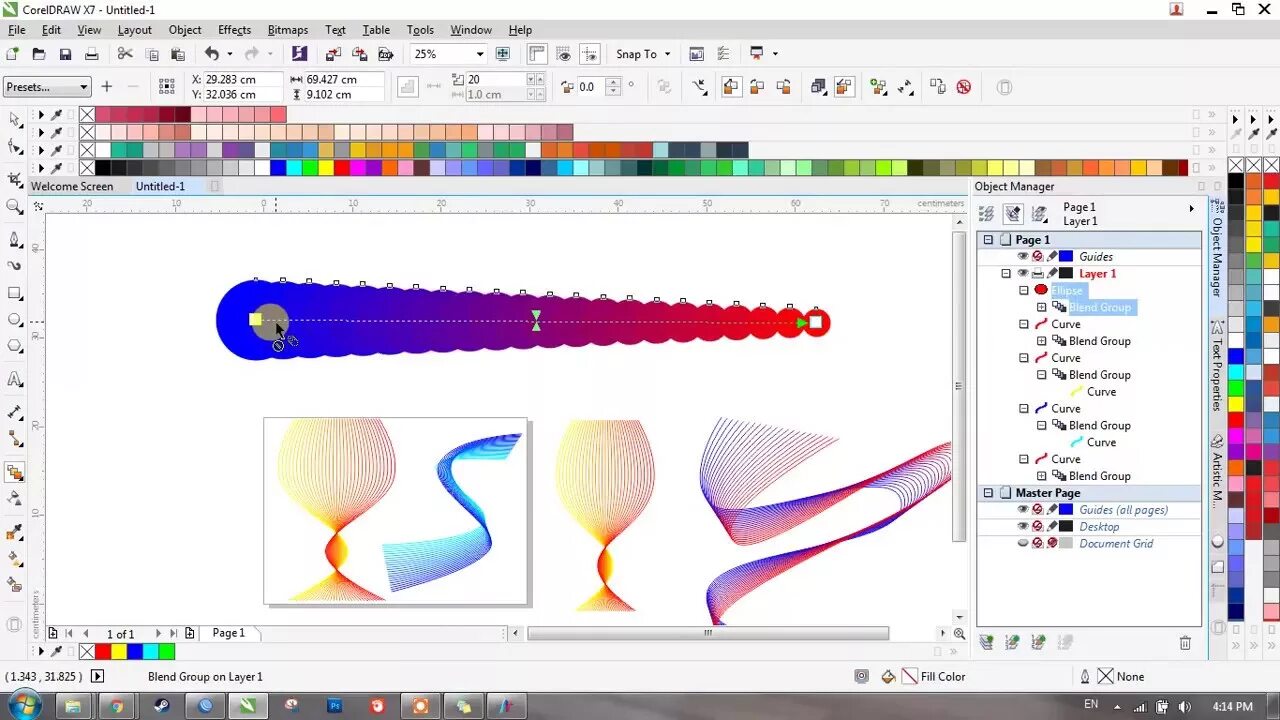Image resolution: width=1280 pixels, height=720 pixels.
Task: Toggle printing for Layer 1
Action: click(x=1036, y=273)
